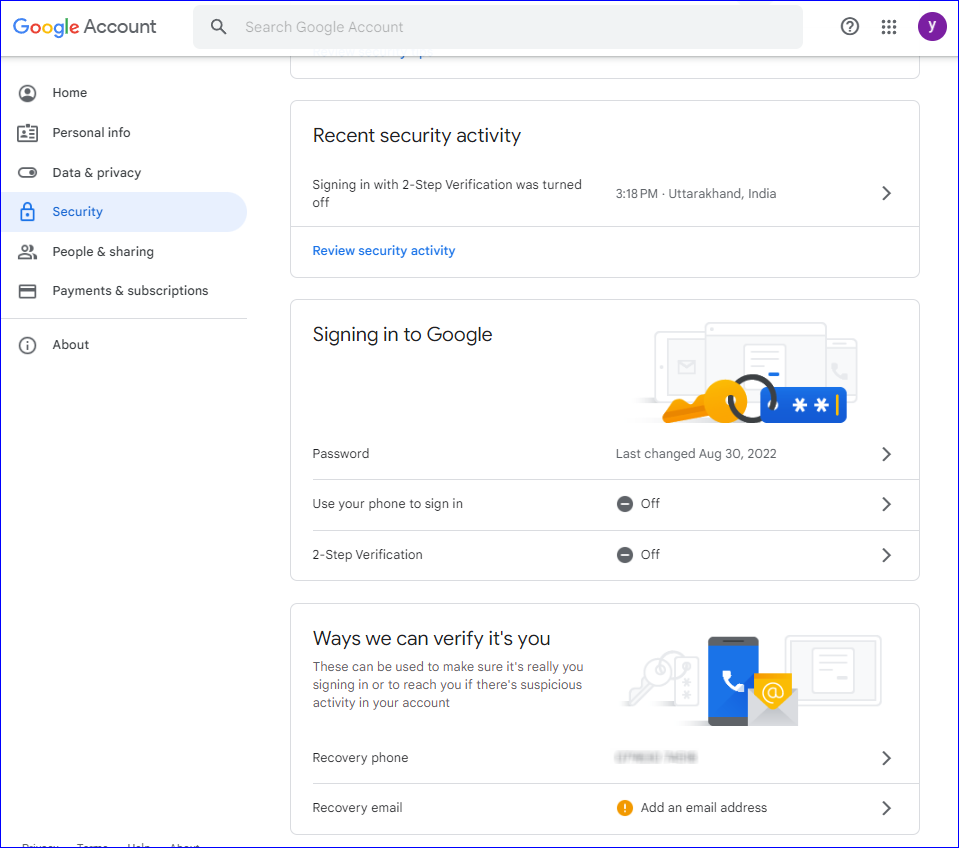Click the warning icon beside Recovery email
The width and height of the screenshot is (959, 848).
[x=626, y=807]
